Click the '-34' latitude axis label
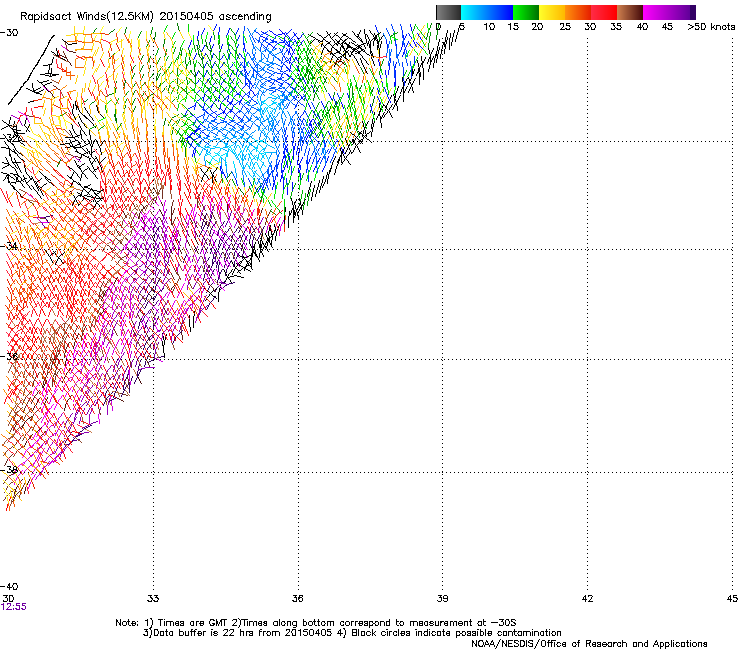The image size is (740, 650). tap(9, 246)
